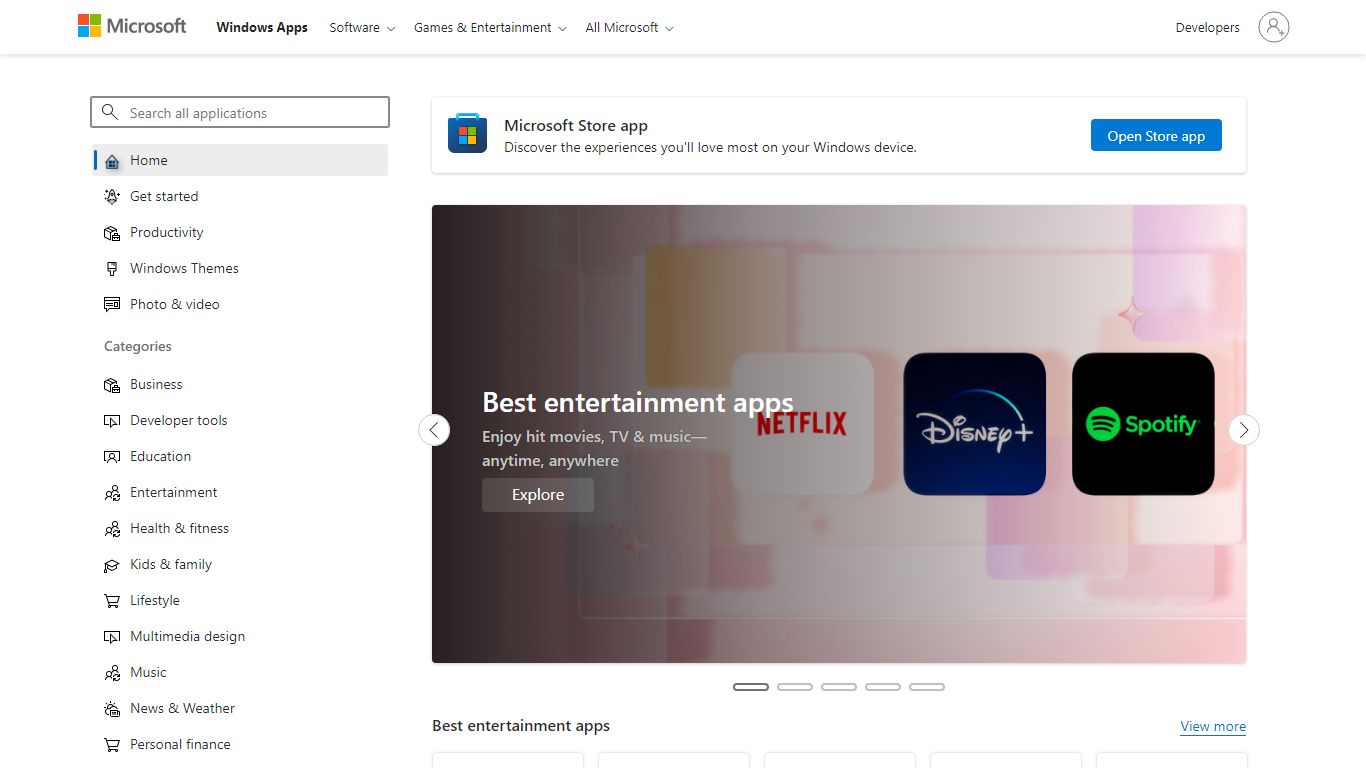Viewport: 1366px width, 768px height.
Task: Click the Home icon in sidebar
Action: click(x=112, y=160)
